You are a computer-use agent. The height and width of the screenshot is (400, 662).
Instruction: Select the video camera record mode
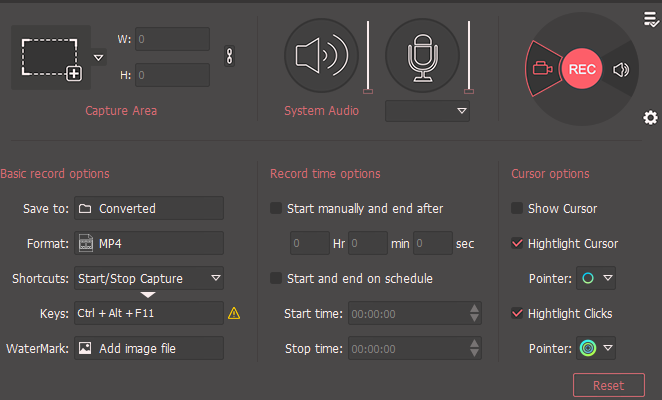click(542, 69)
